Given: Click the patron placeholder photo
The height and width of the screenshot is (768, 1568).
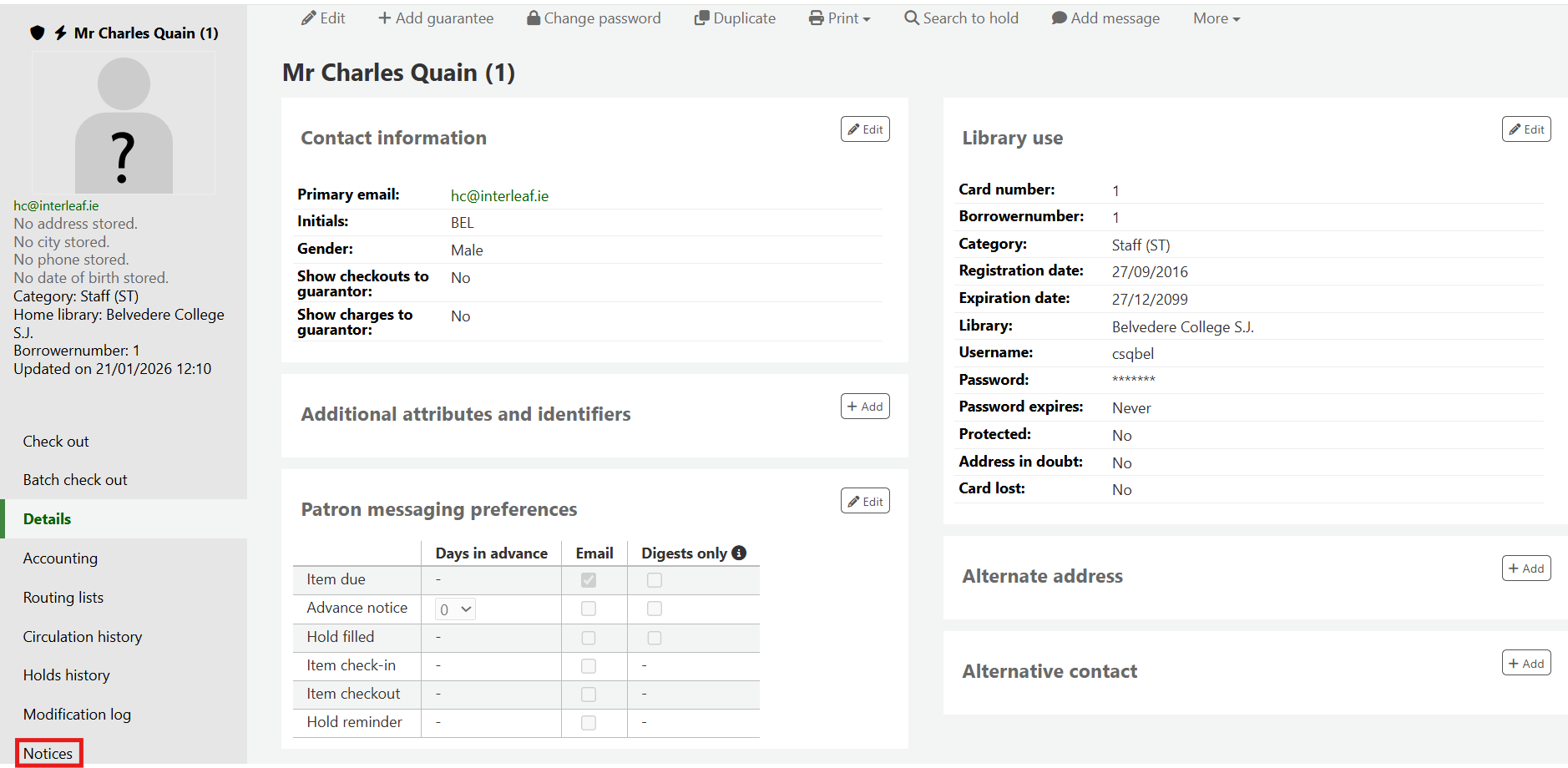Looking at the screenshot, I should (x=124, y=124).
